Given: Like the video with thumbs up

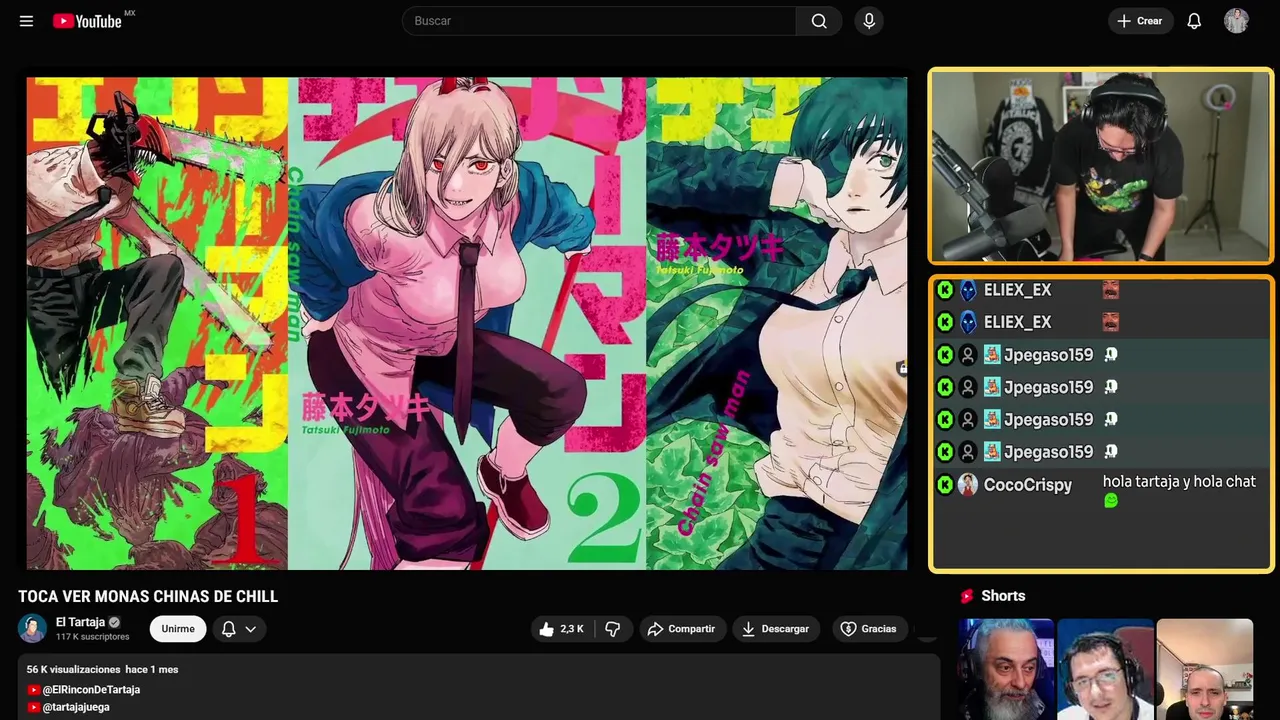Looking at the screenshot, I should (x=546, y=629).
